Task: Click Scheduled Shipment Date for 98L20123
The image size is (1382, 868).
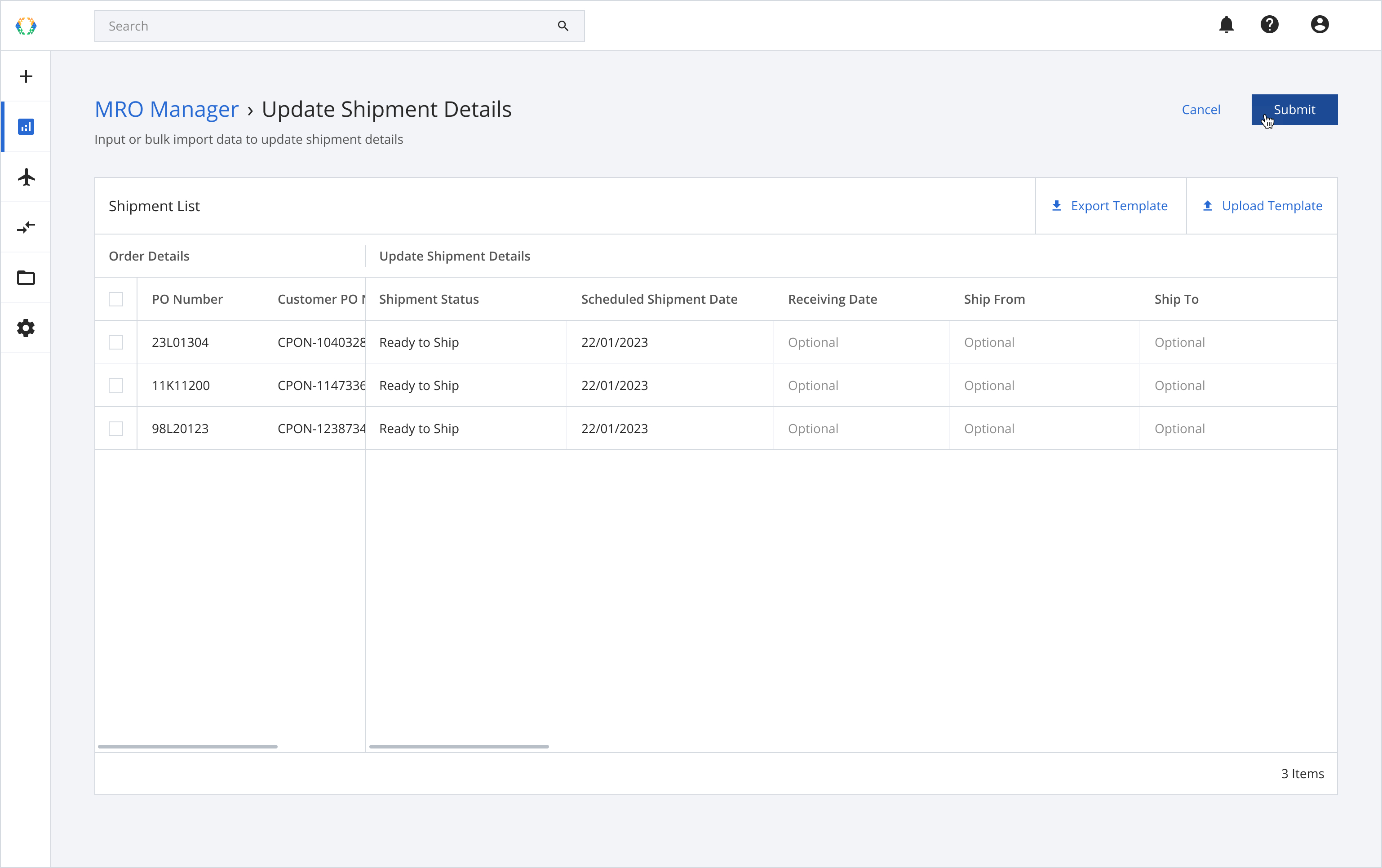Action: pyautogui.click(x=670, y=428)
